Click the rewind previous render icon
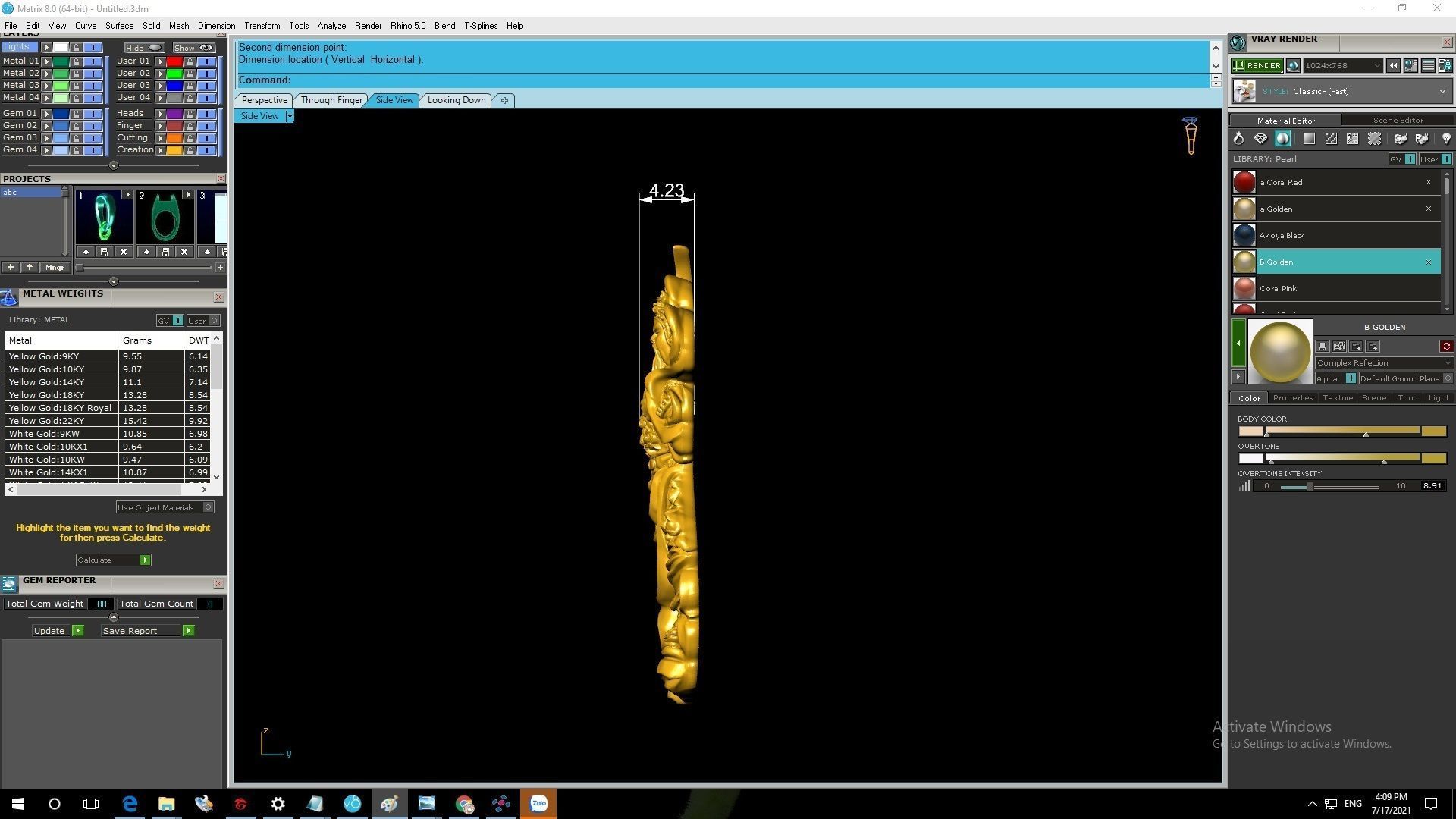1456x819 pixels. (1393, 66)
